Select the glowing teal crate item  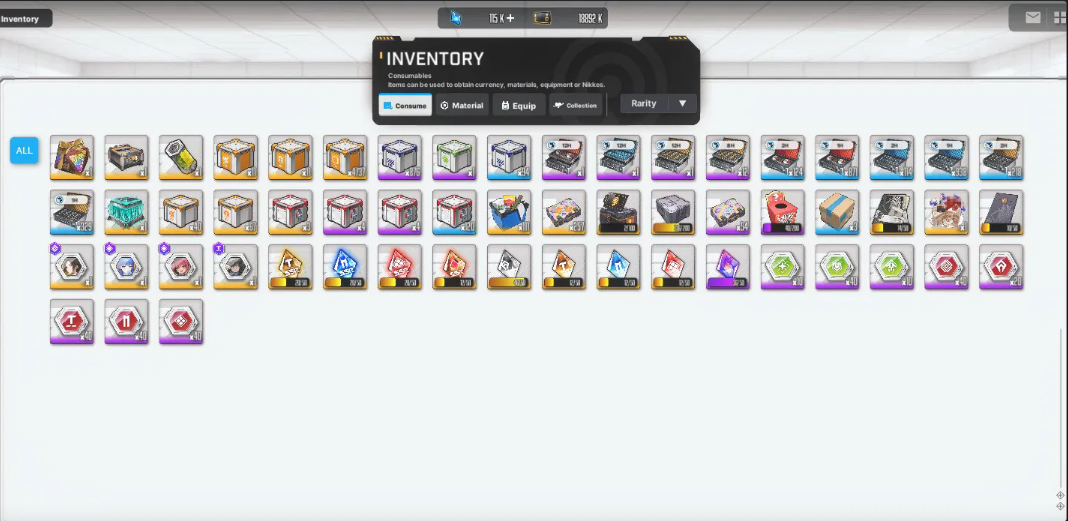click(127, 212)
